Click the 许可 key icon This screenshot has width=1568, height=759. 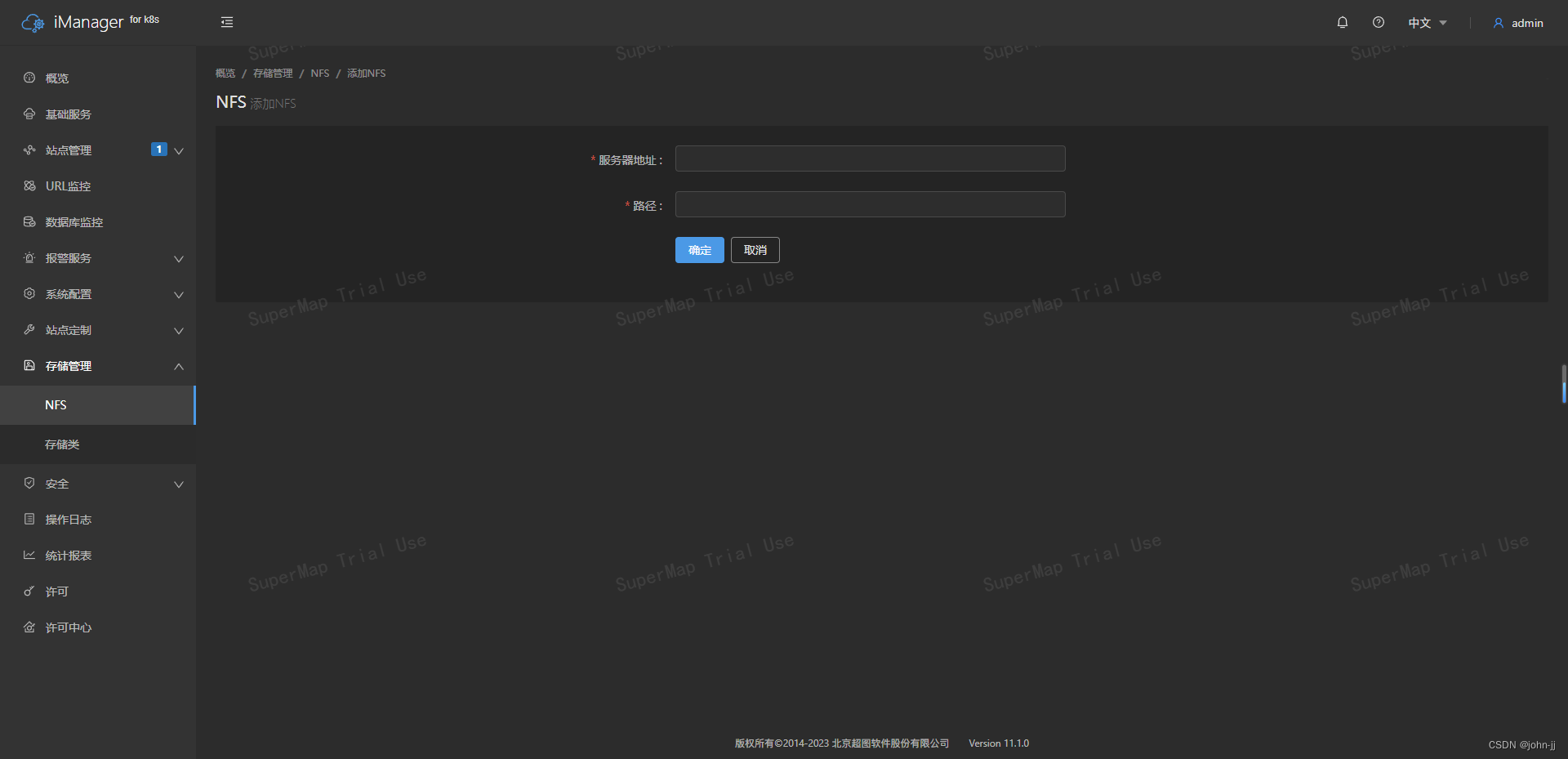pyautogui.click(x=29, y=591)
